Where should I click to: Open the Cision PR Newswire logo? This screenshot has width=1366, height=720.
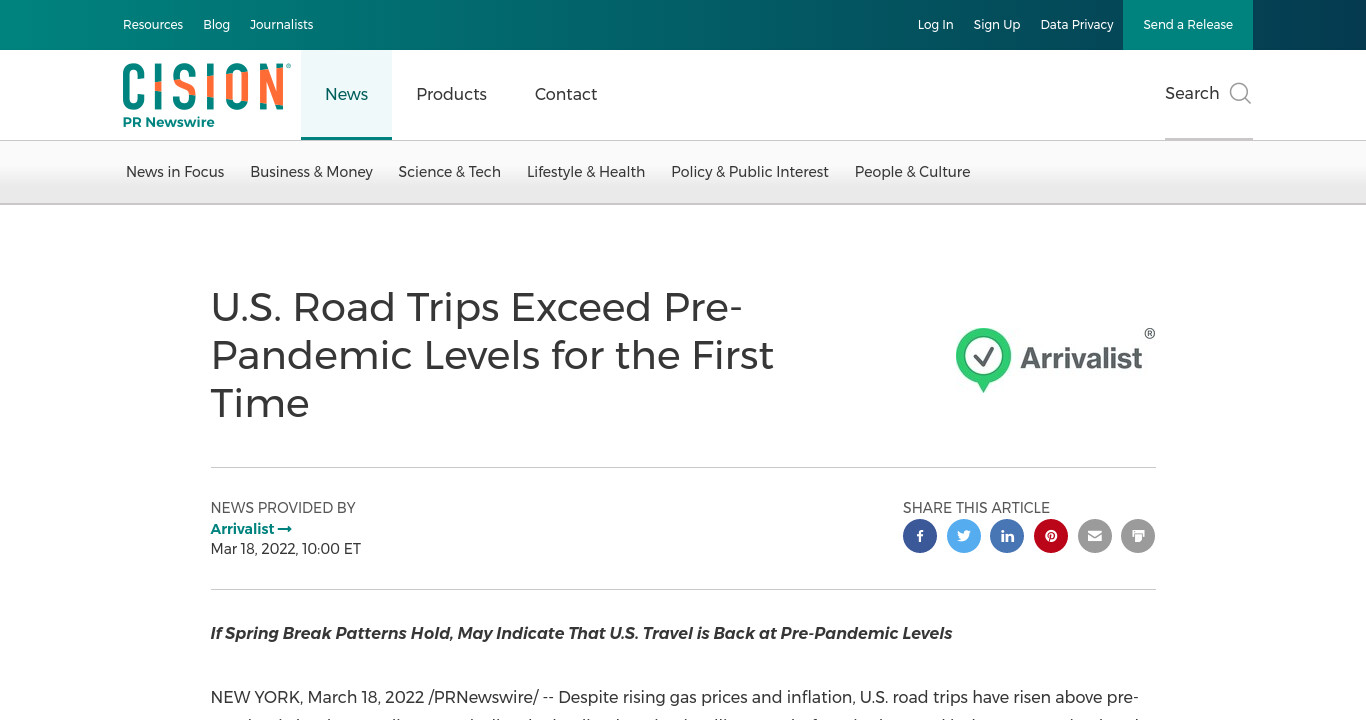coord(206,95)
